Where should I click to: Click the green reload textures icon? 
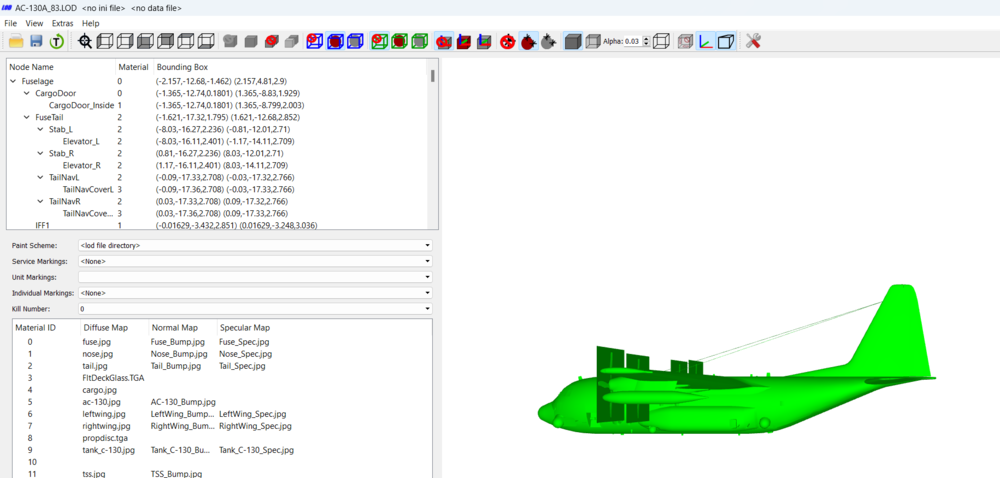click(57, 41)
